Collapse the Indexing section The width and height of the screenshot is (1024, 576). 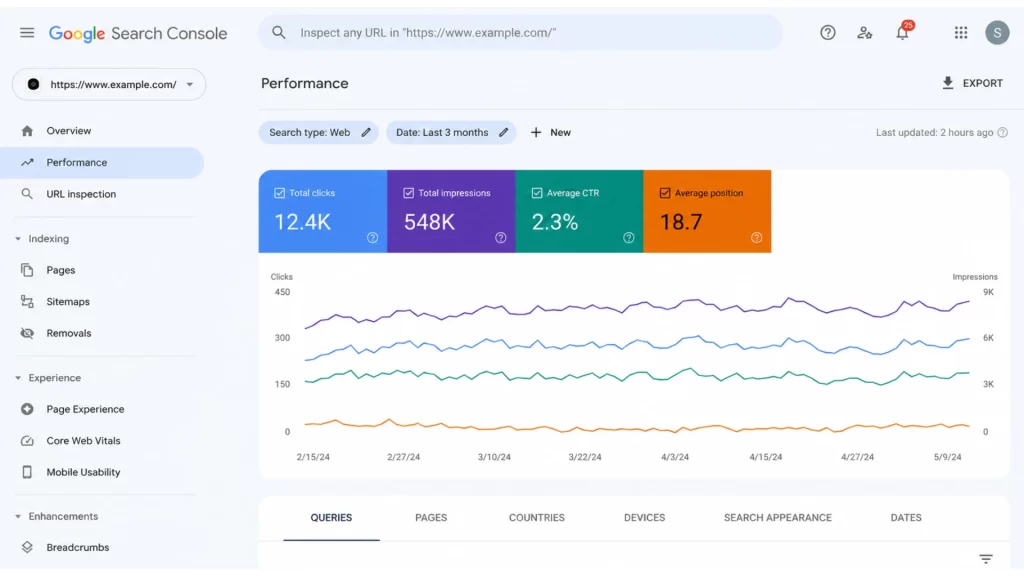tap(18, 239)
